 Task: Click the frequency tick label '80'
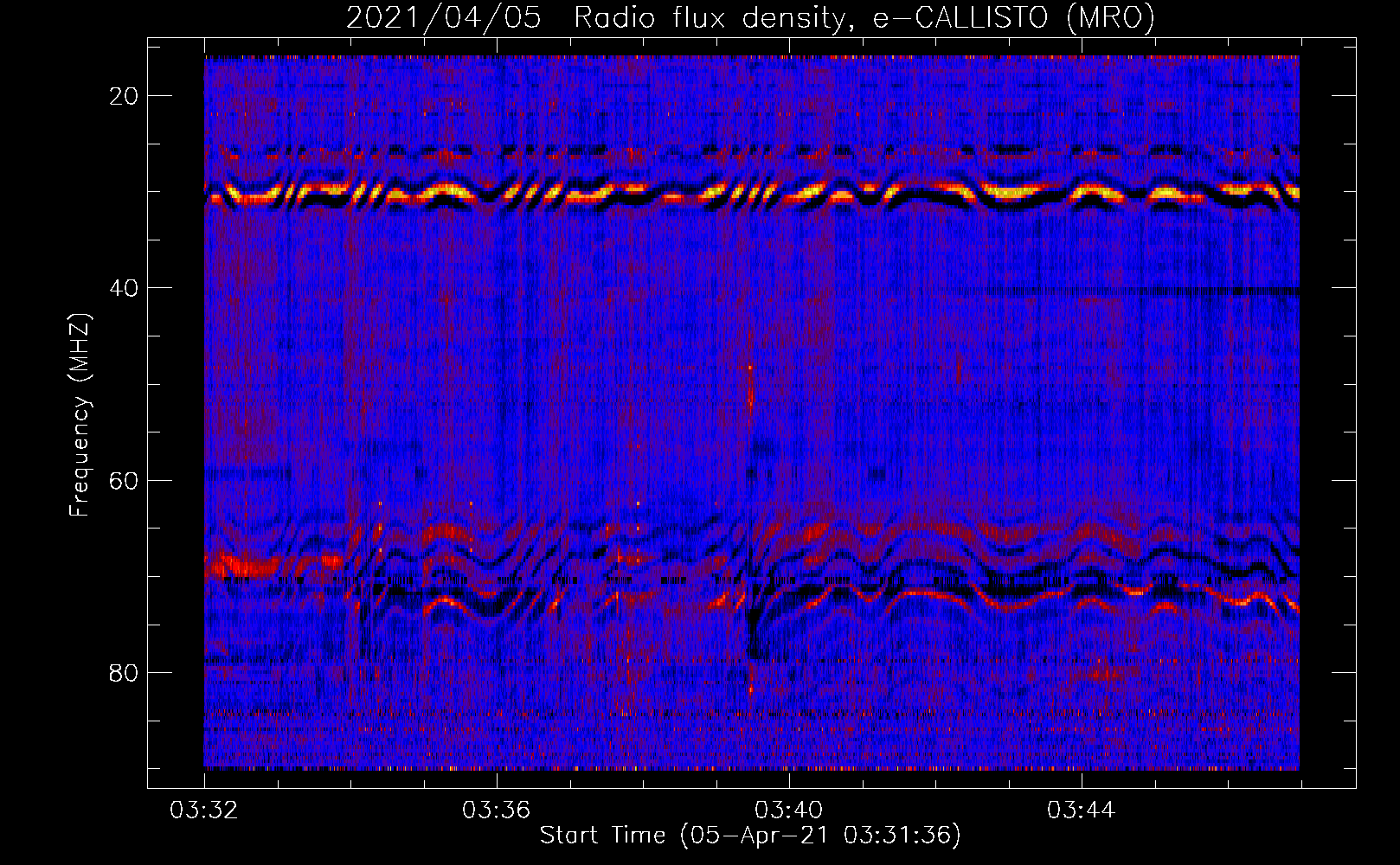pos(125,672)
